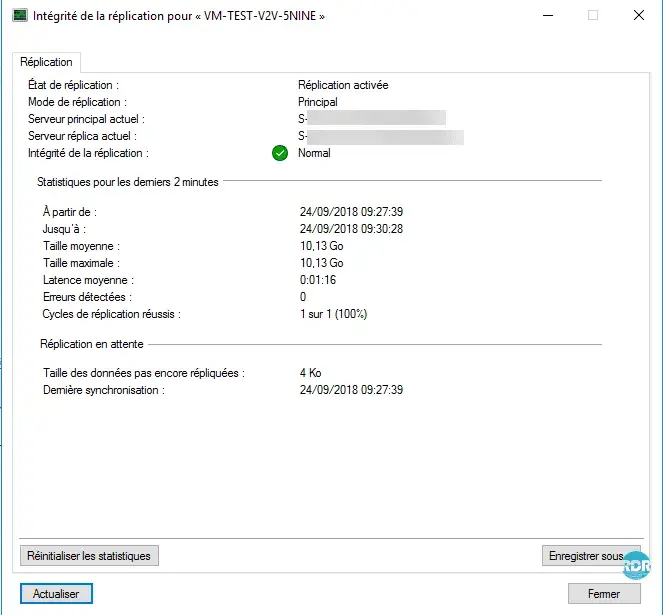Click the blurred Serveur réplica actuel name
Screen dimensions: 663x615
point(380,136)
